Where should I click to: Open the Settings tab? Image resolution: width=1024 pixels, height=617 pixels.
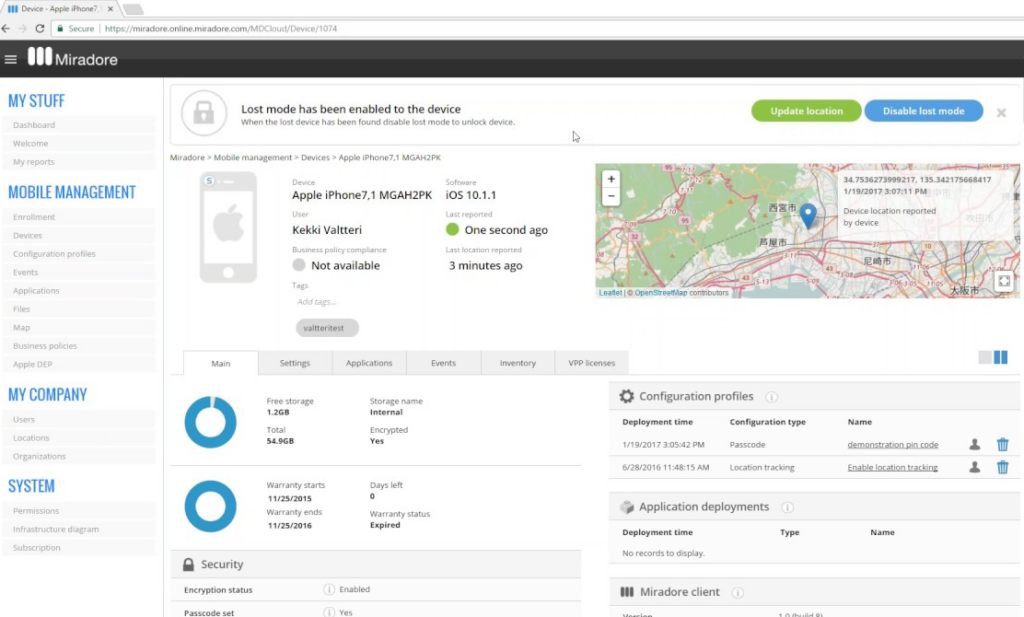(295, 363)
